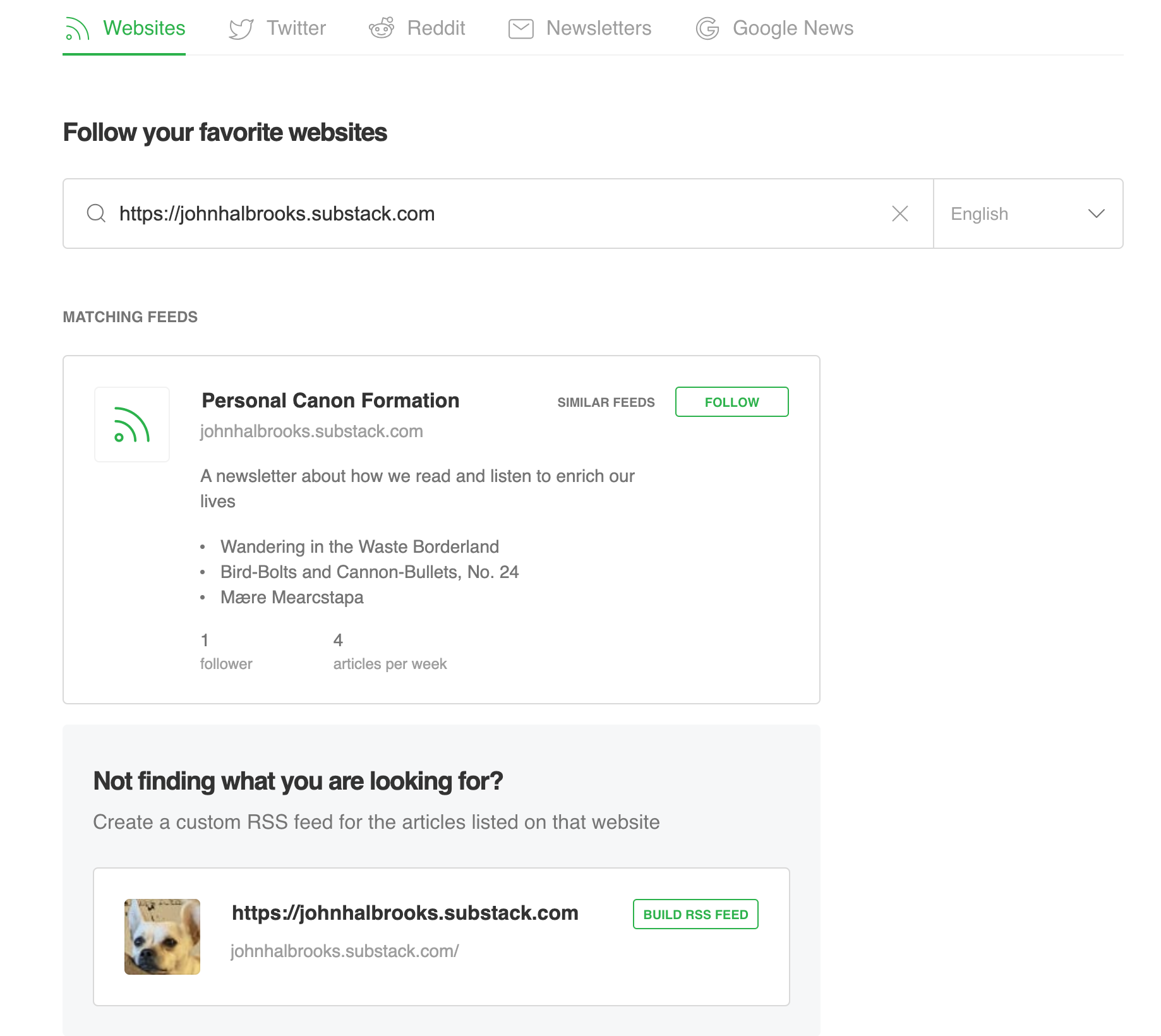Open the Twitter tab
Image resolution: width=1161 pixels, height=1036 pixels.
[x=277, y=28]
